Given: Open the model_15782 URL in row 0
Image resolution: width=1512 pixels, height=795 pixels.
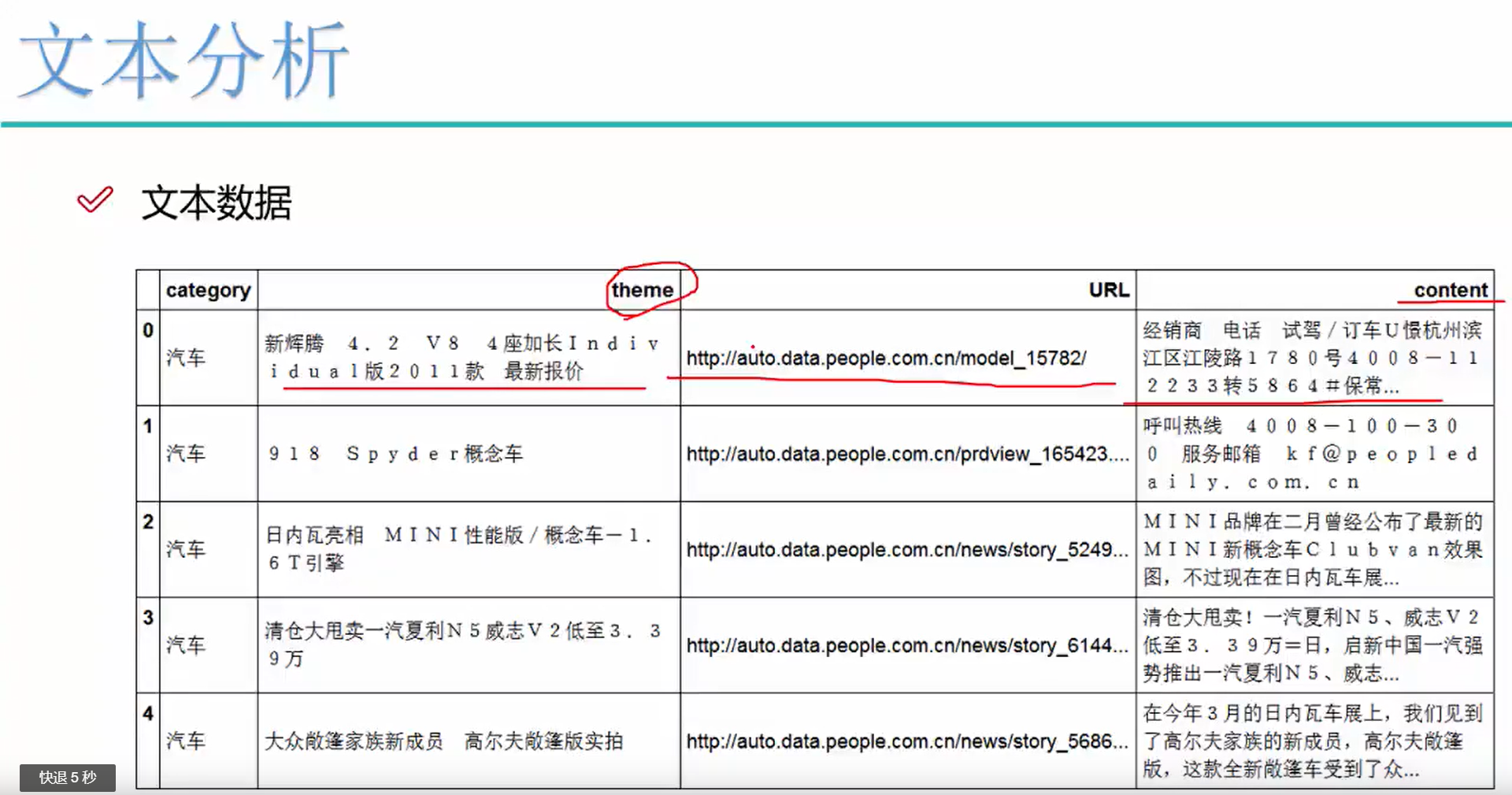Looking at the screenshot, I should (887, 358).
